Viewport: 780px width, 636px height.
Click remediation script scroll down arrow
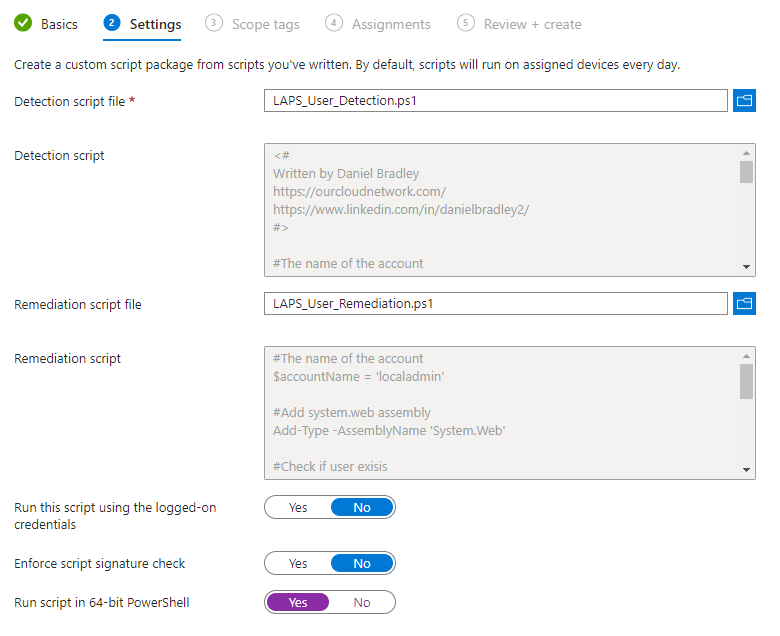click(746, 470)
